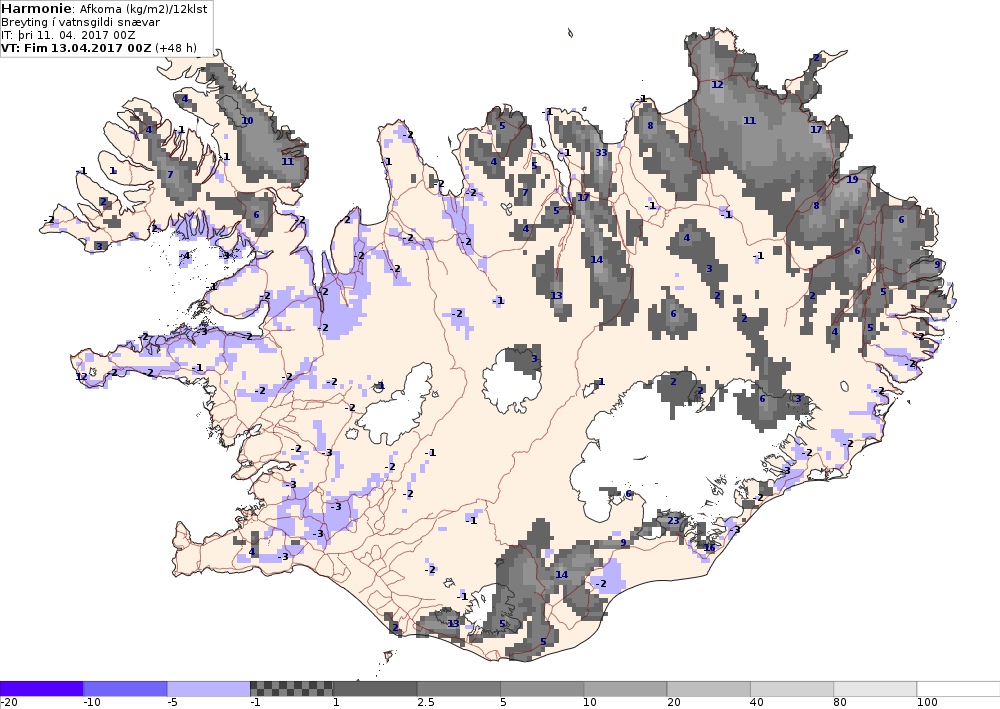Click the "80" legend scale label
Viewport: 1000px width, 709px height.
pyautogui.click(x=840, y=703)
